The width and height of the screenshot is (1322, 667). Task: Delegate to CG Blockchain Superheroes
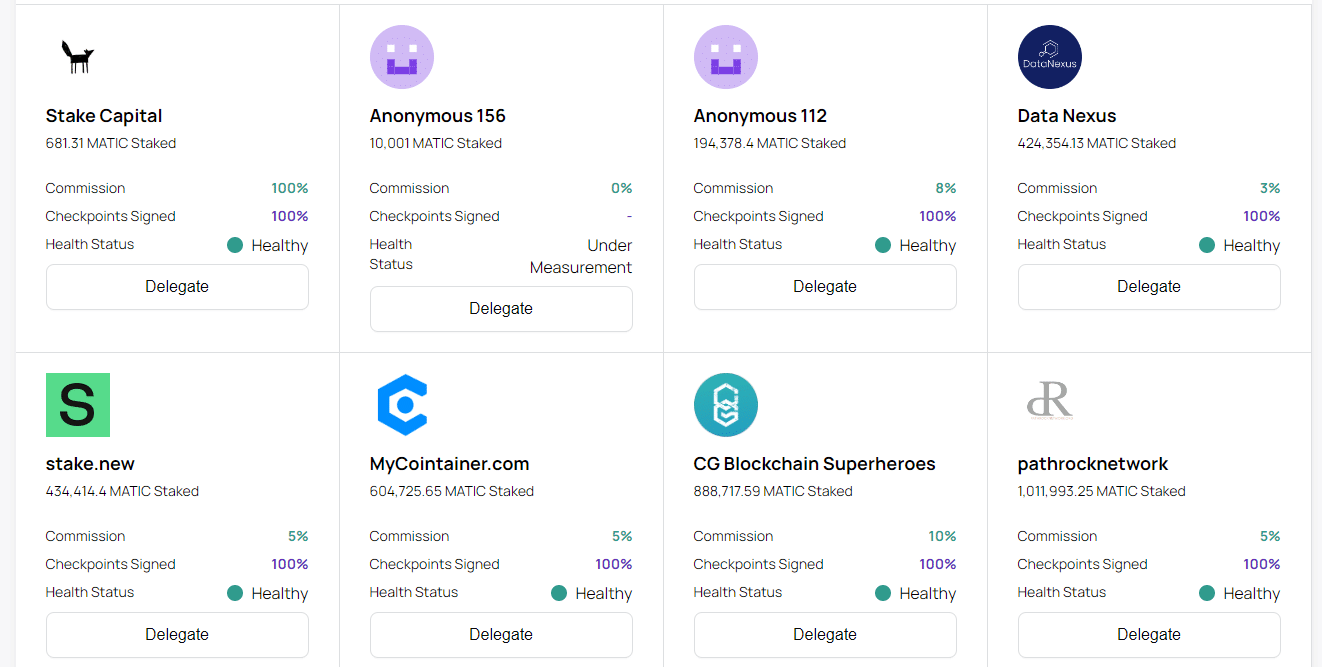point(825,635)
